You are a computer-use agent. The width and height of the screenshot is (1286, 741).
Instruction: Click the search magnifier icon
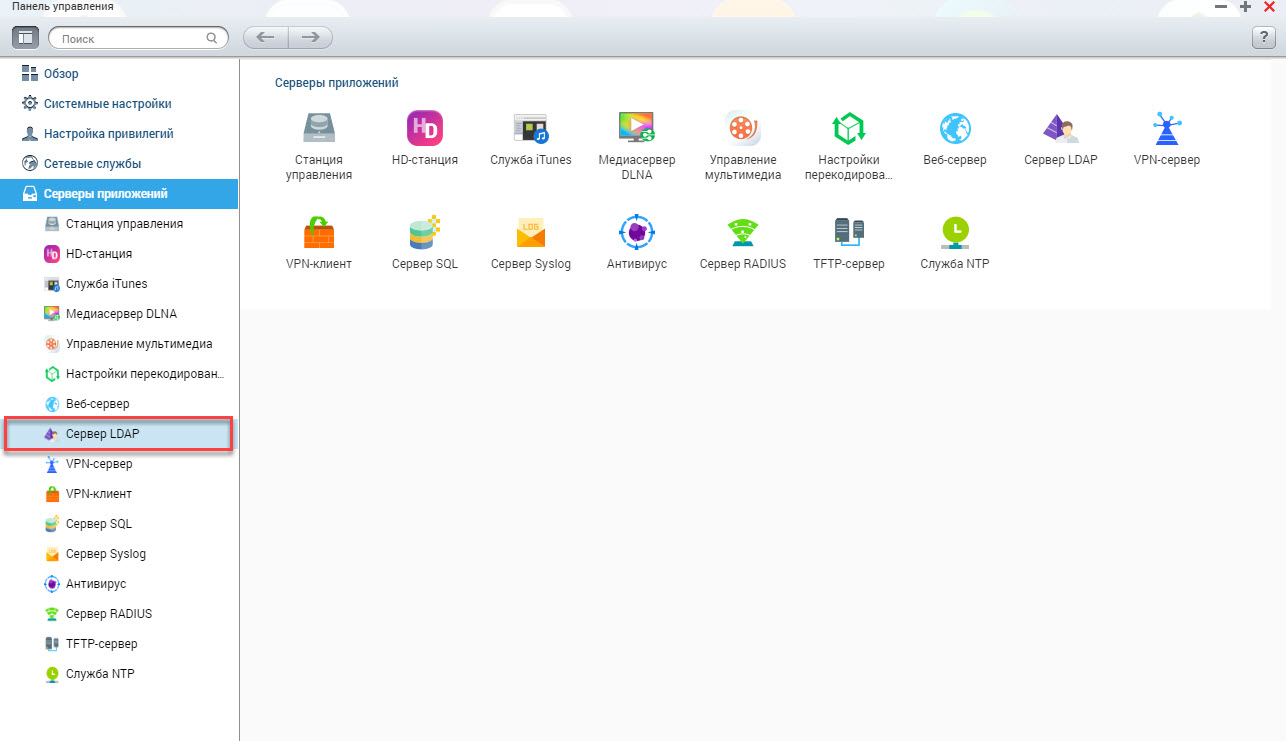[x=212, y=38]
